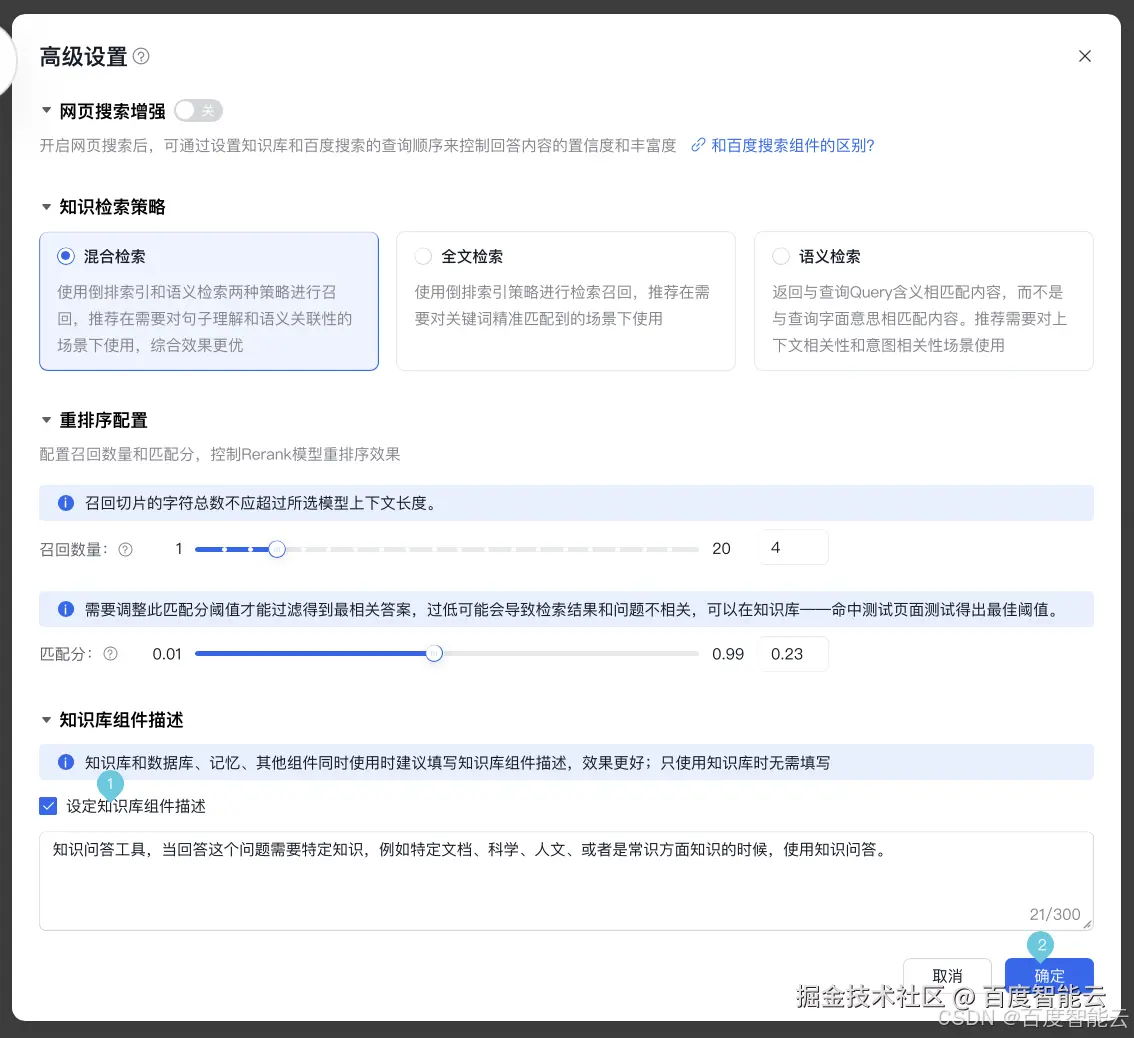Screen dimensions: 1134x1038
Task: Click the info icon in the 召回切片 notice banner
Action: (x=65, y=503)
